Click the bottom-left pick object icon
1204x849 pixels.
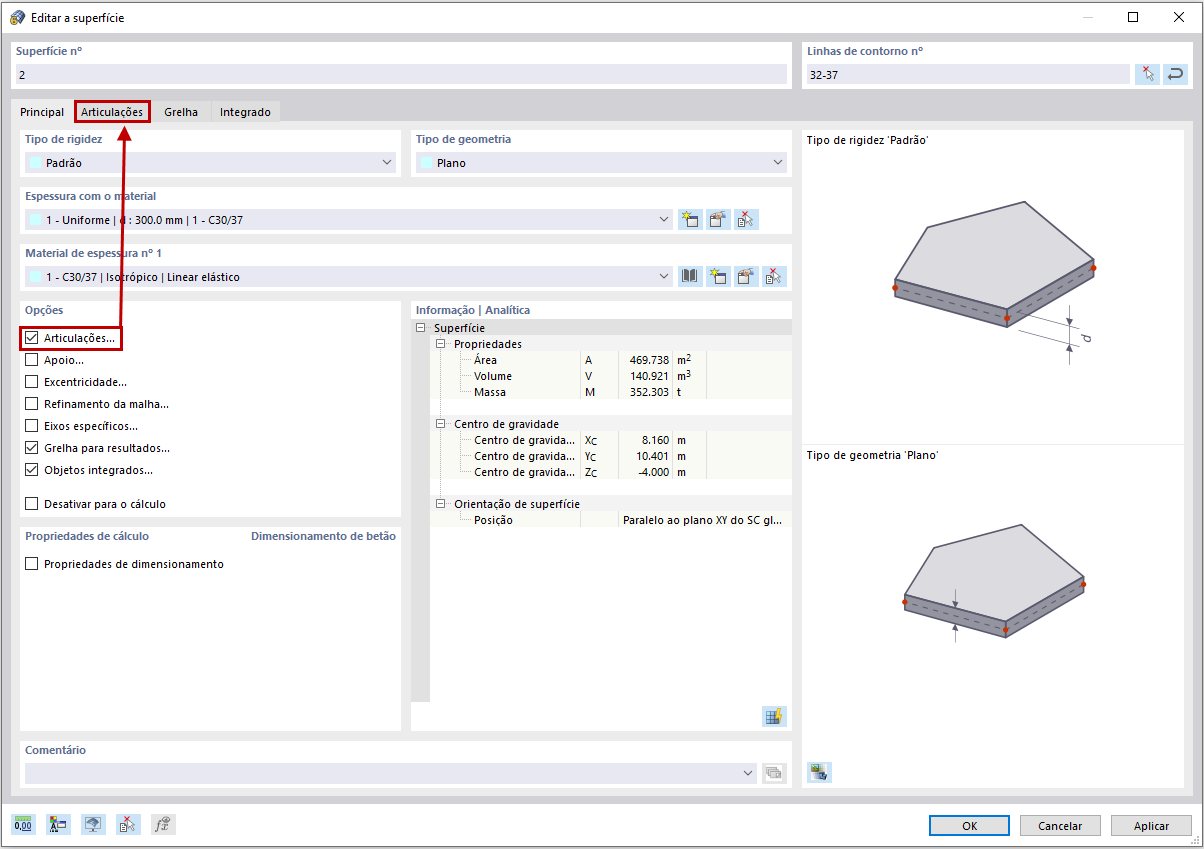[x=128, y=825]
